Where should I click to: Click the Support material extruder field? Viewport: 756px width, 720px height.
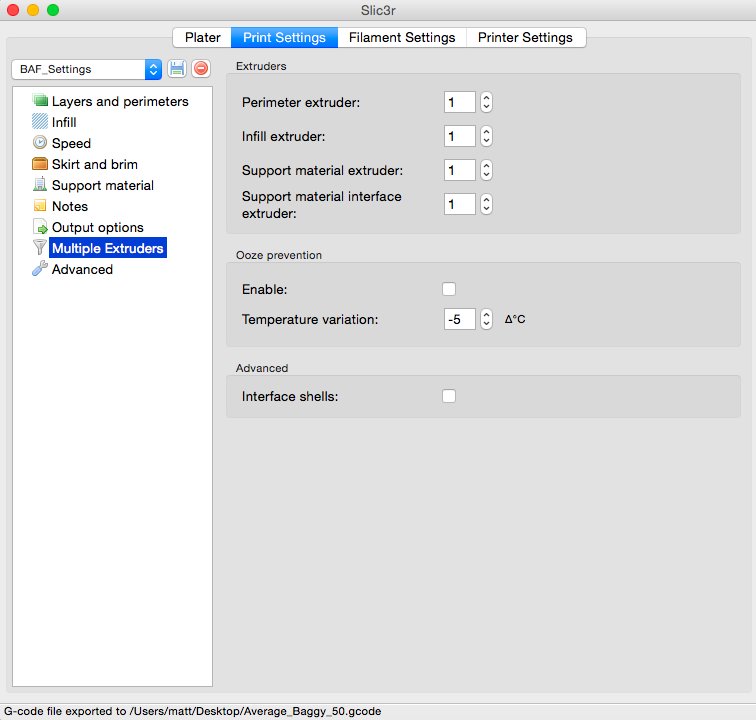point(460,170)
